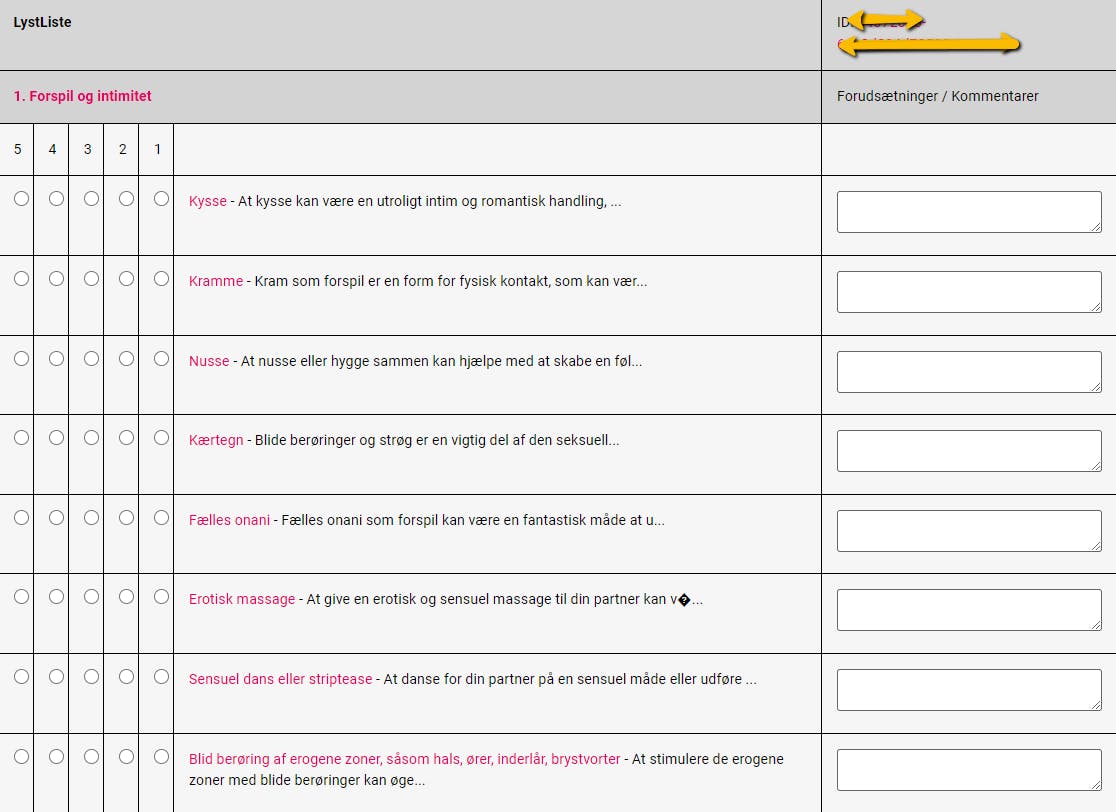The image size is (1116, 812).
Task: Click the comment box for Fælles onani
Action: pos(968,531)
